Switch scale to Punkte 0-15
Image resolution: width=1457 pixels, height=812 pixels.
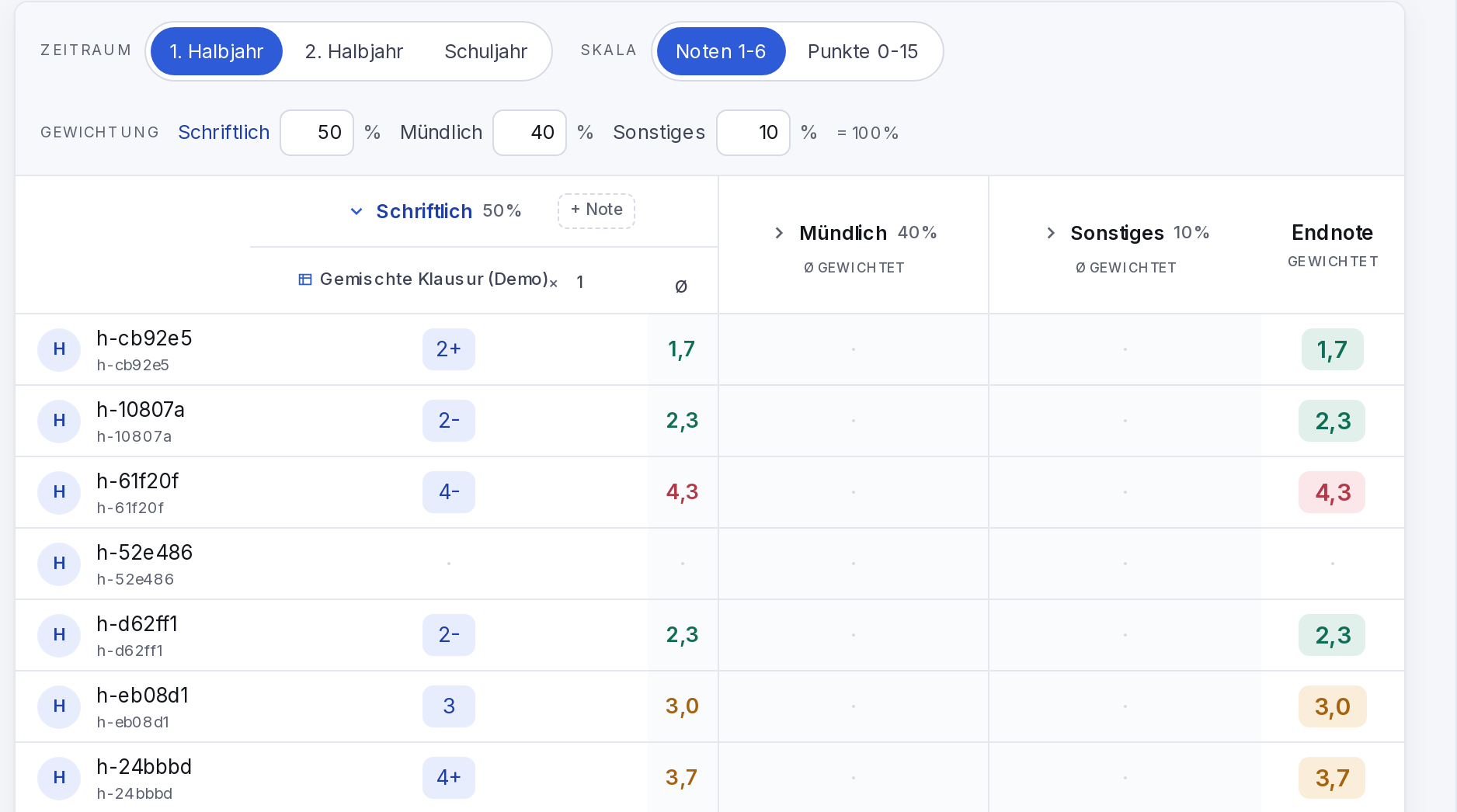[x=863, y=51]
